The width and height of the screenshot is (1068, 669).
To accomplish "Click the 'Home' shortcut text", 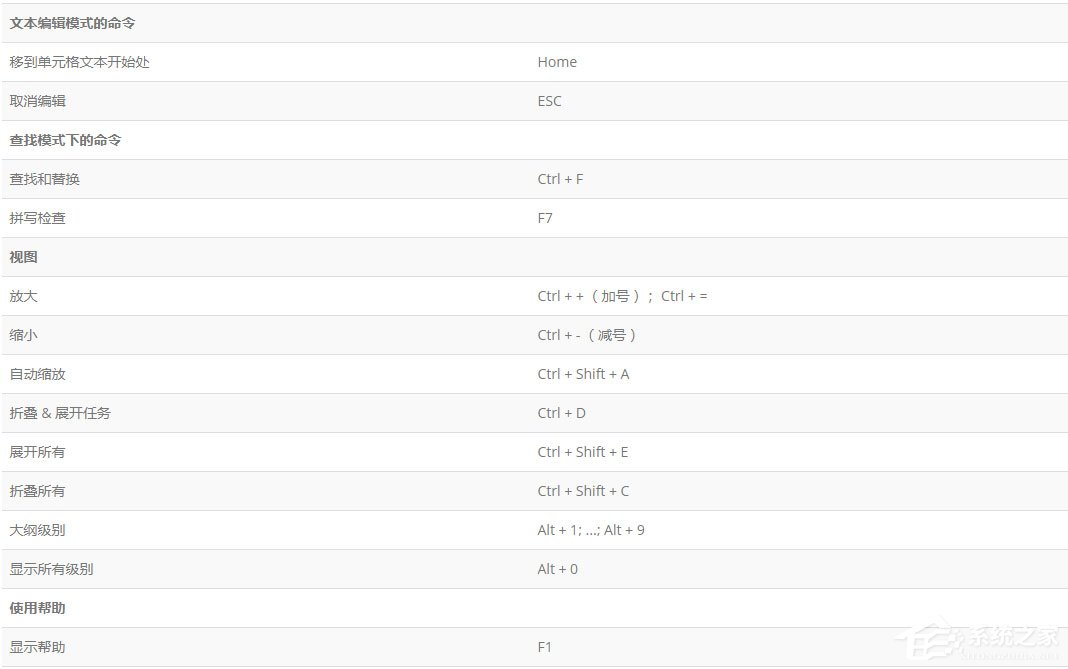I will (x=557, y=62).
